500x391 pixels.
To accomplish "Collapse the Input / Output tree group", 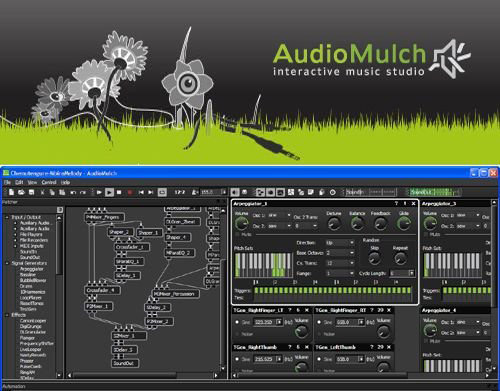I will pos(7,217).
